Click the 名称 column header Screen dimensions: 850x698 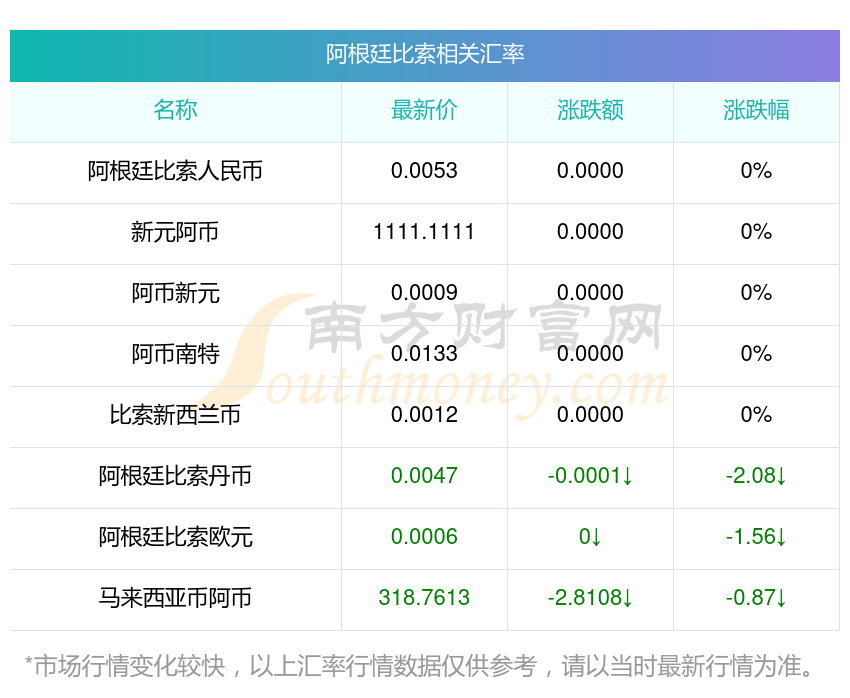click(175, 110)
